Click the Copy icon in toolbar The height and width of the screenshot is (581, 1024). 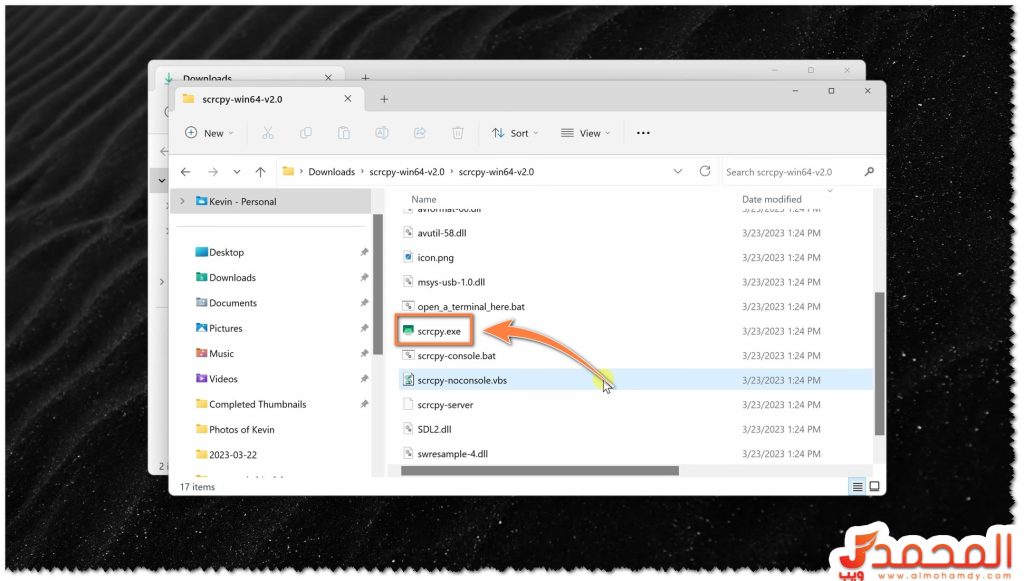305,133
